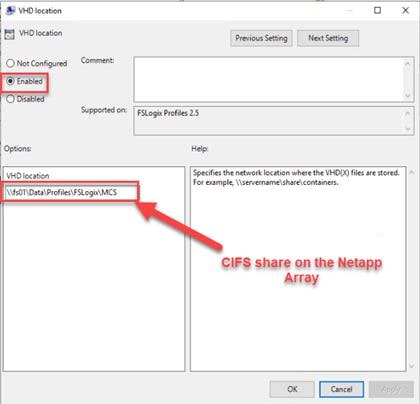This screenshot has width=420, height=404.
Task: Click the Help pane scroll up arrow
Action: [412, 172]
